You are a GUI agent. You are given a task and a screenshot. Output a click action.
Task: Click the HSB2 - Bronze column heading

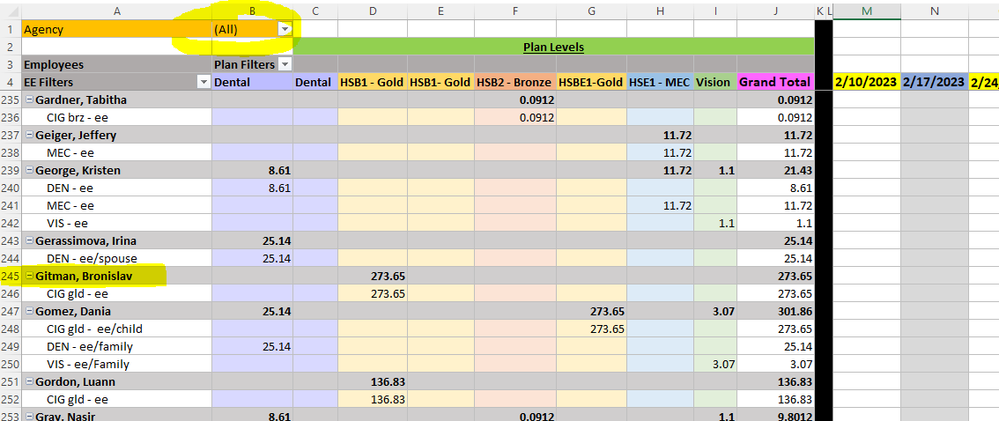click(515, 82)
